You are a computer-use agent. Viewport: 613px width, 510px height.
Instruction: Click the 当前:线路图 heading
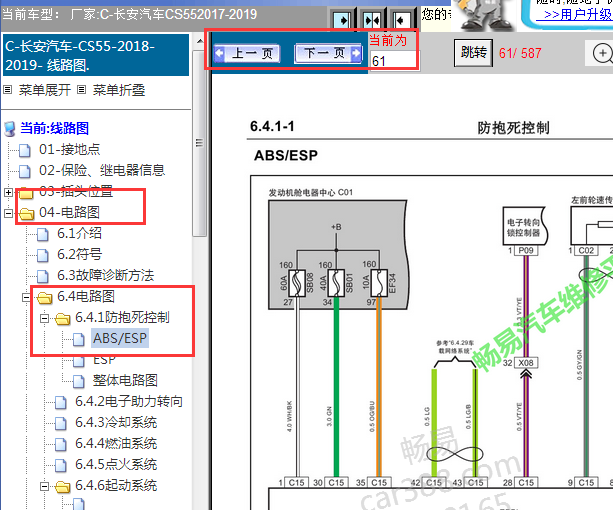(x=55, y=128)
